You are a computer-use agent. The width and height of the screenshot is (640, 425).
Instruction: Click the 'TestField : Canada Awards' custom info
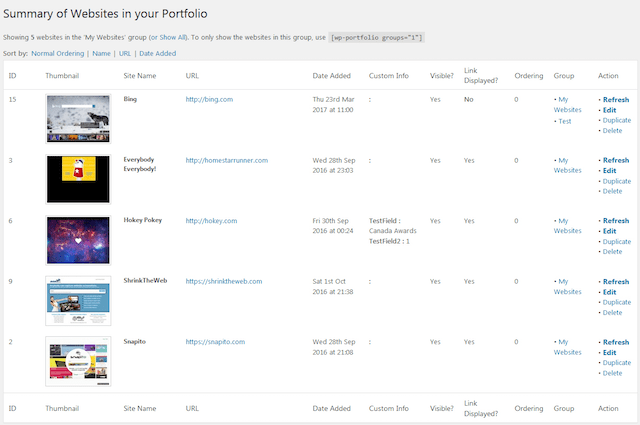[x=393, y=226]
